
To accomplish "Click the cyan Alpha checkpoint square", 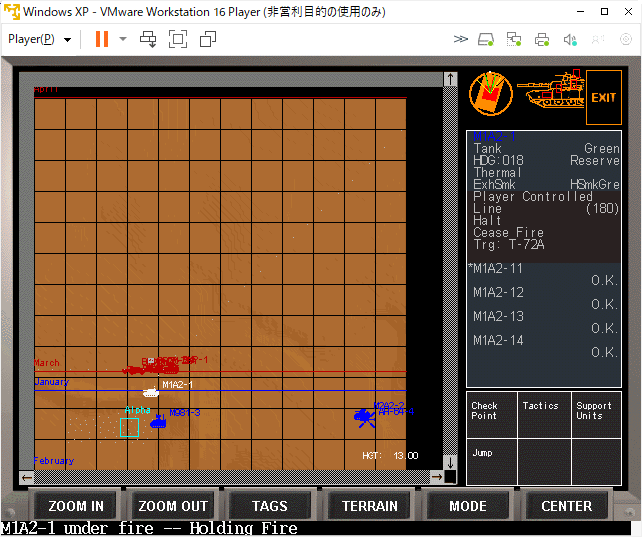I will click(x=129, y=427).
